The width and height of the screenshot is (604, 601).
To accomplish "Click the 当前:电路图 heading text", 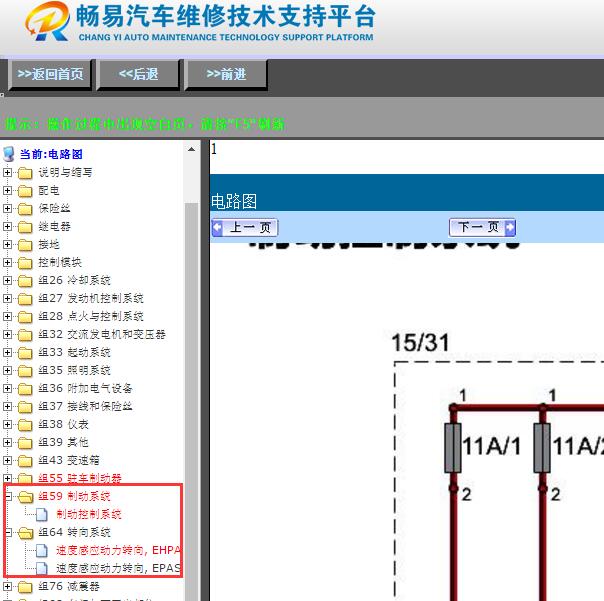I will point(51,154).
